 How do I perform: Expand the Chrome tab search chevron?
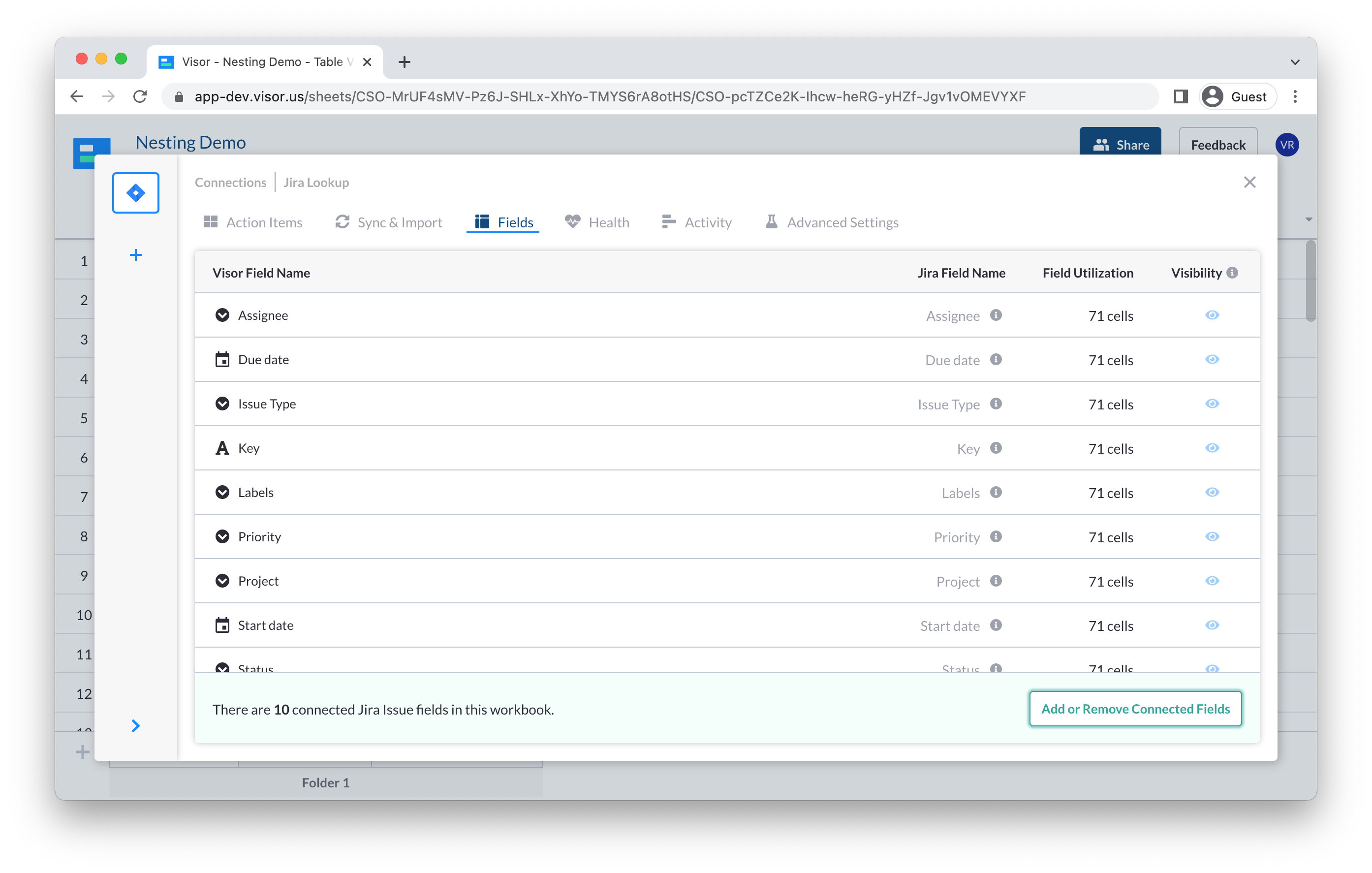coord(1295,62)
